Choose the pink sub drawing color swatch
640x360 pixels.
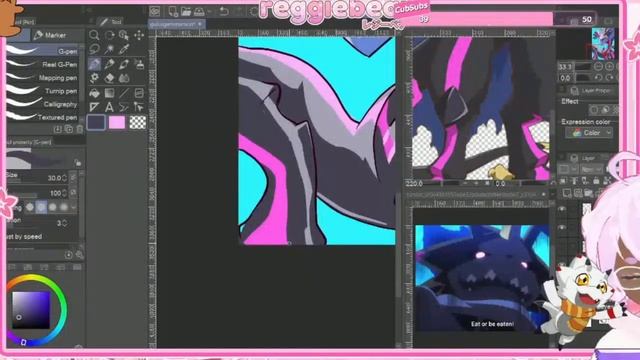pyautogui.click(x=117, y=122)
